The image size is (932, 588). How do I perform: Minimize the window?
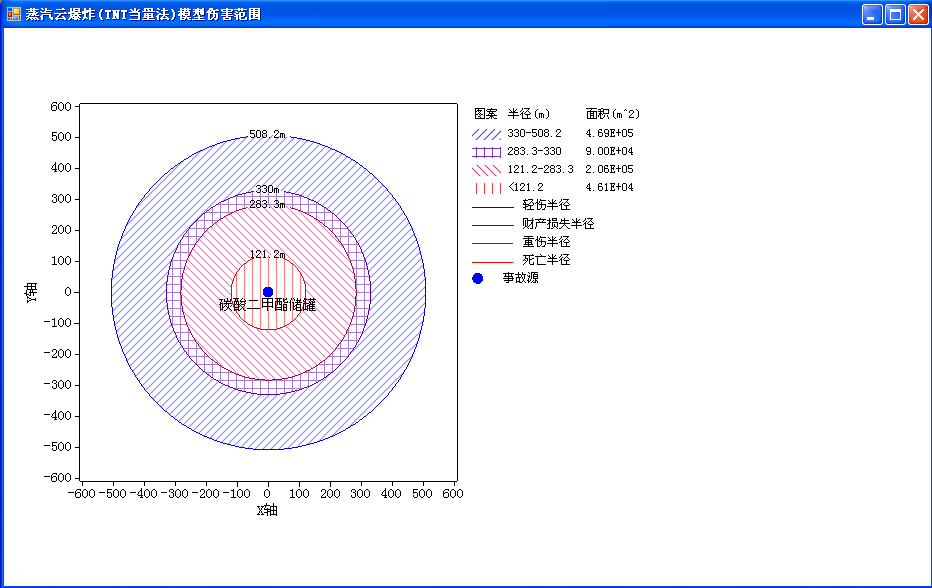872,14
